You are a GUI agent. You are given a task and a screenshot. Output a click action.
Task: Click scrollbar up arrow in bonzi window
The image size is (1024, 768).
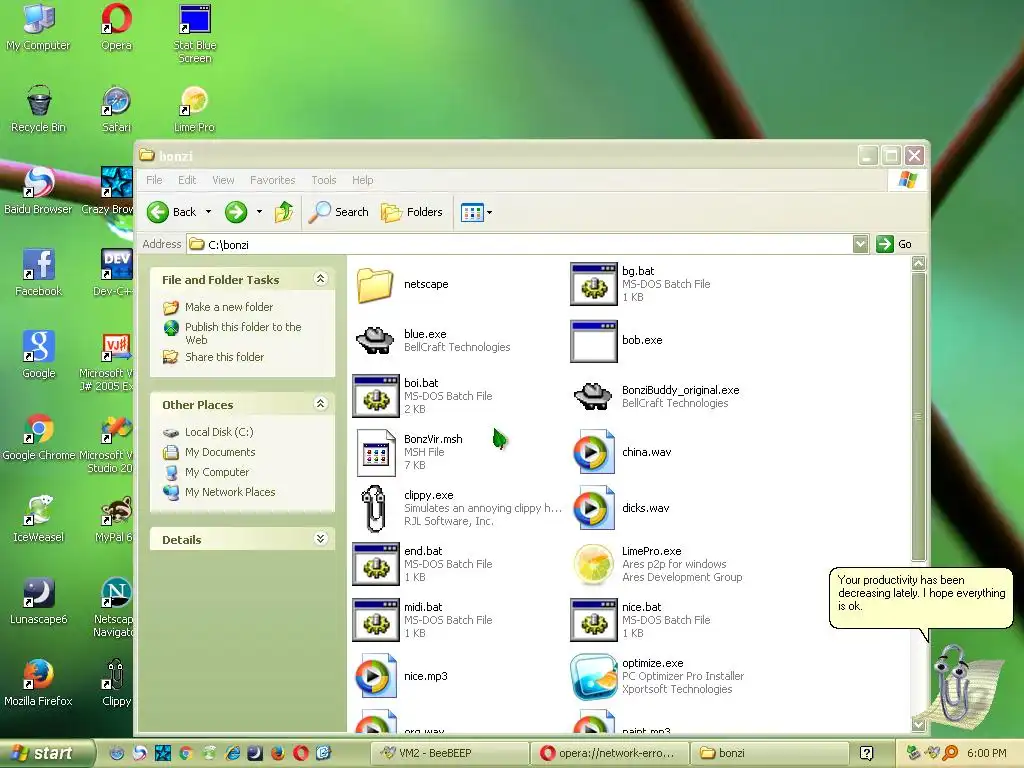[x=918, y=263]
